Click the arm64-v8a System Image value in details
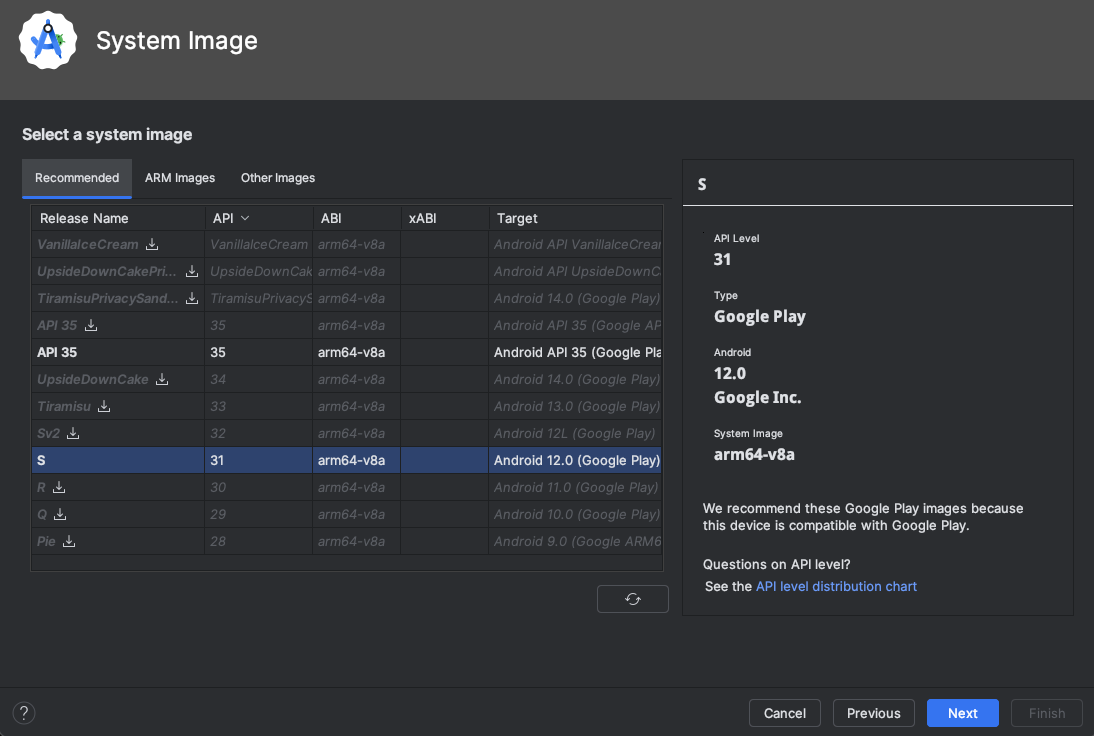Image resolution: width=1094 pixels, height=736 pixels. coord(754,455)
